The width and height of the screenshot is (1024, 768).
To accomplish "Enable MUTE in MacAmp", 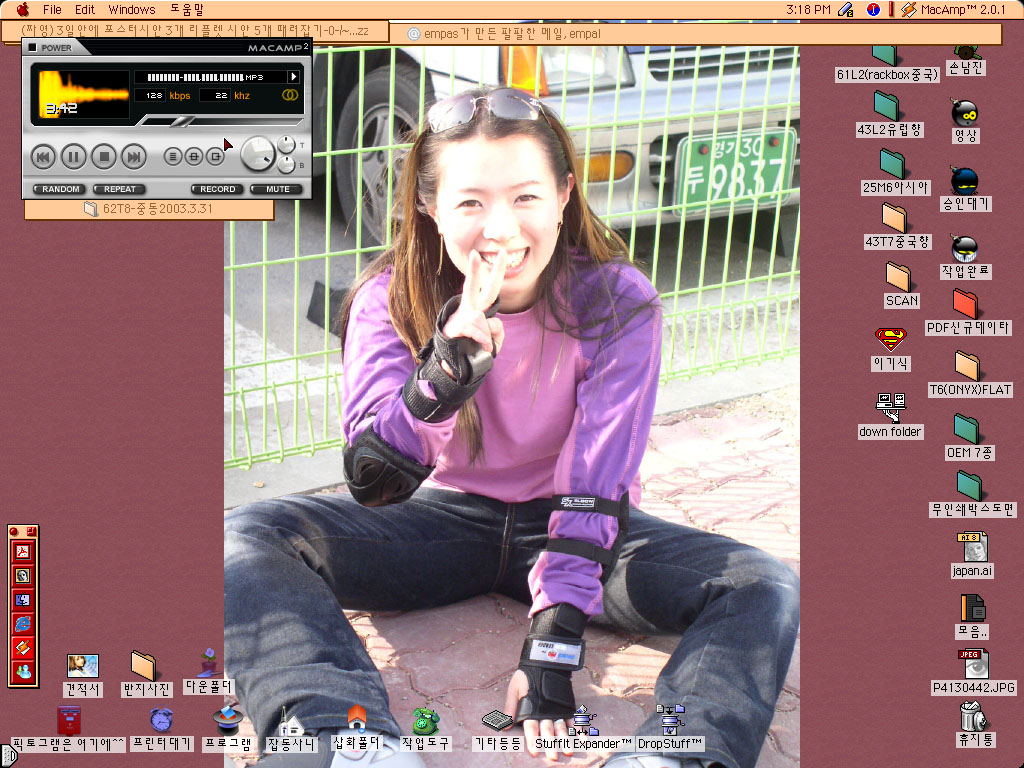I will [277, 189].
